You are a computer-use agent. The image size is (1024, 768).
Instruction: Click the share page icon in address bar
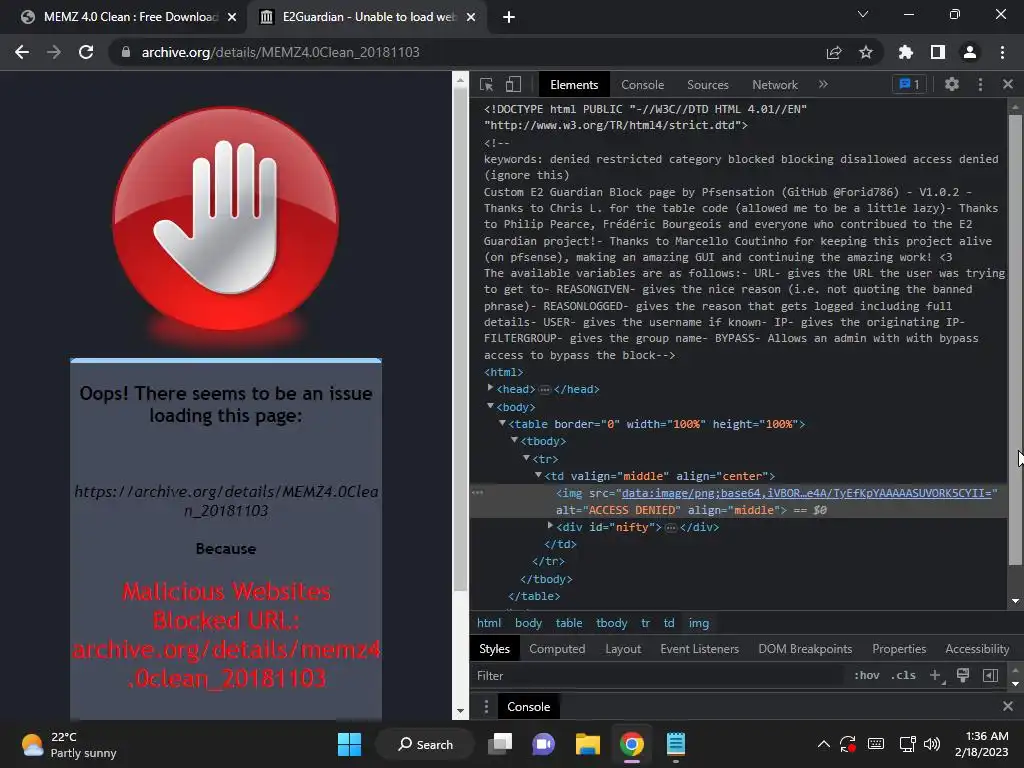[x=834, y=52]
